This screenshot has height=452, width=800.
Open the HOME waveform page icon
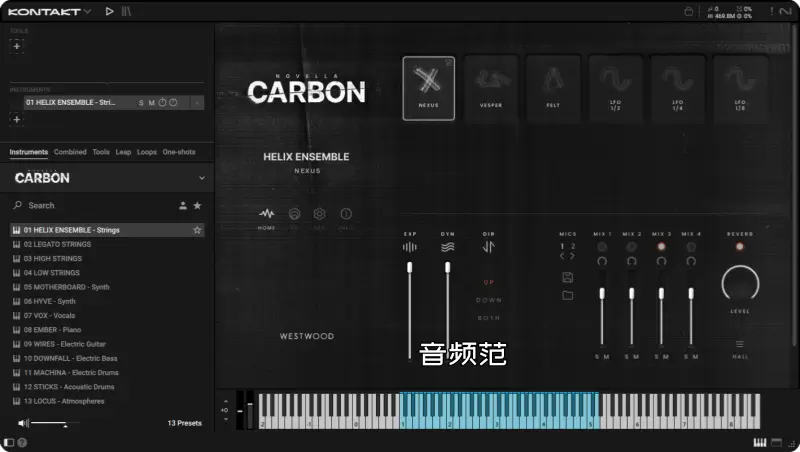(x=267, y=214)
